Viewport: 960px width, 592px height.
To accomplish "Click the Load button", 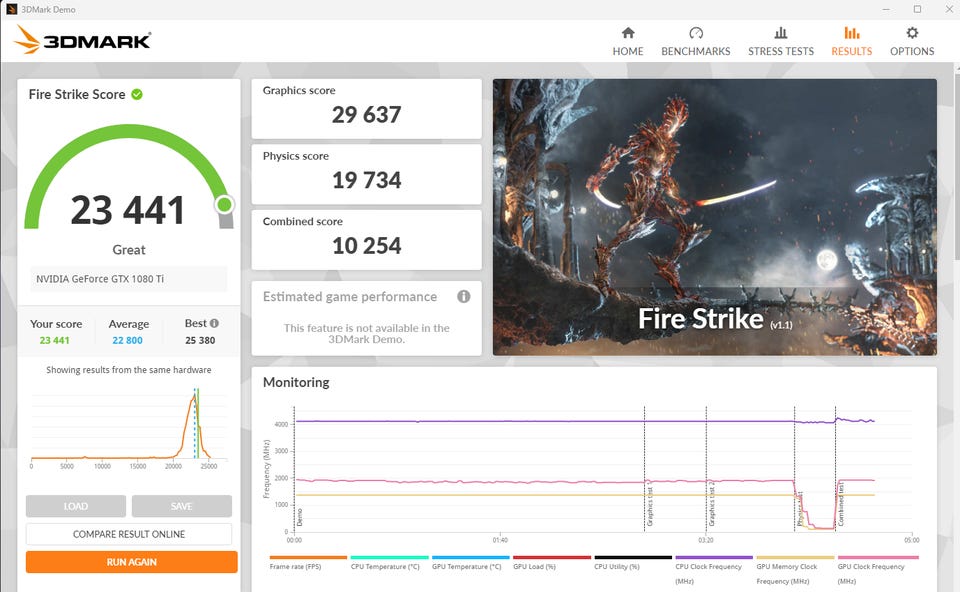I will pos(76,506).
